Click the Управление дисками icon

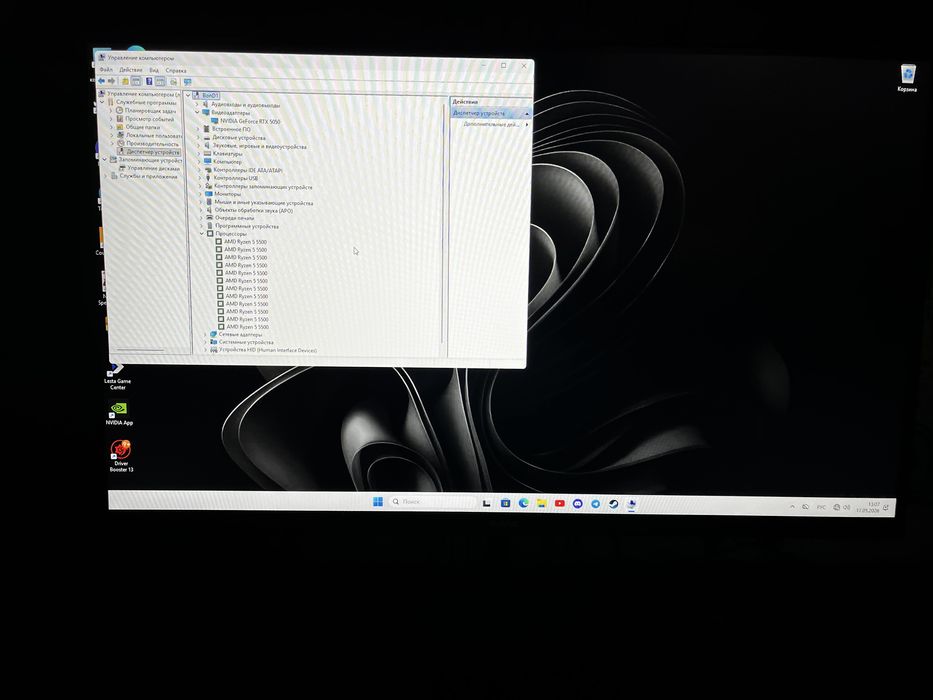(x=122, y=168)
